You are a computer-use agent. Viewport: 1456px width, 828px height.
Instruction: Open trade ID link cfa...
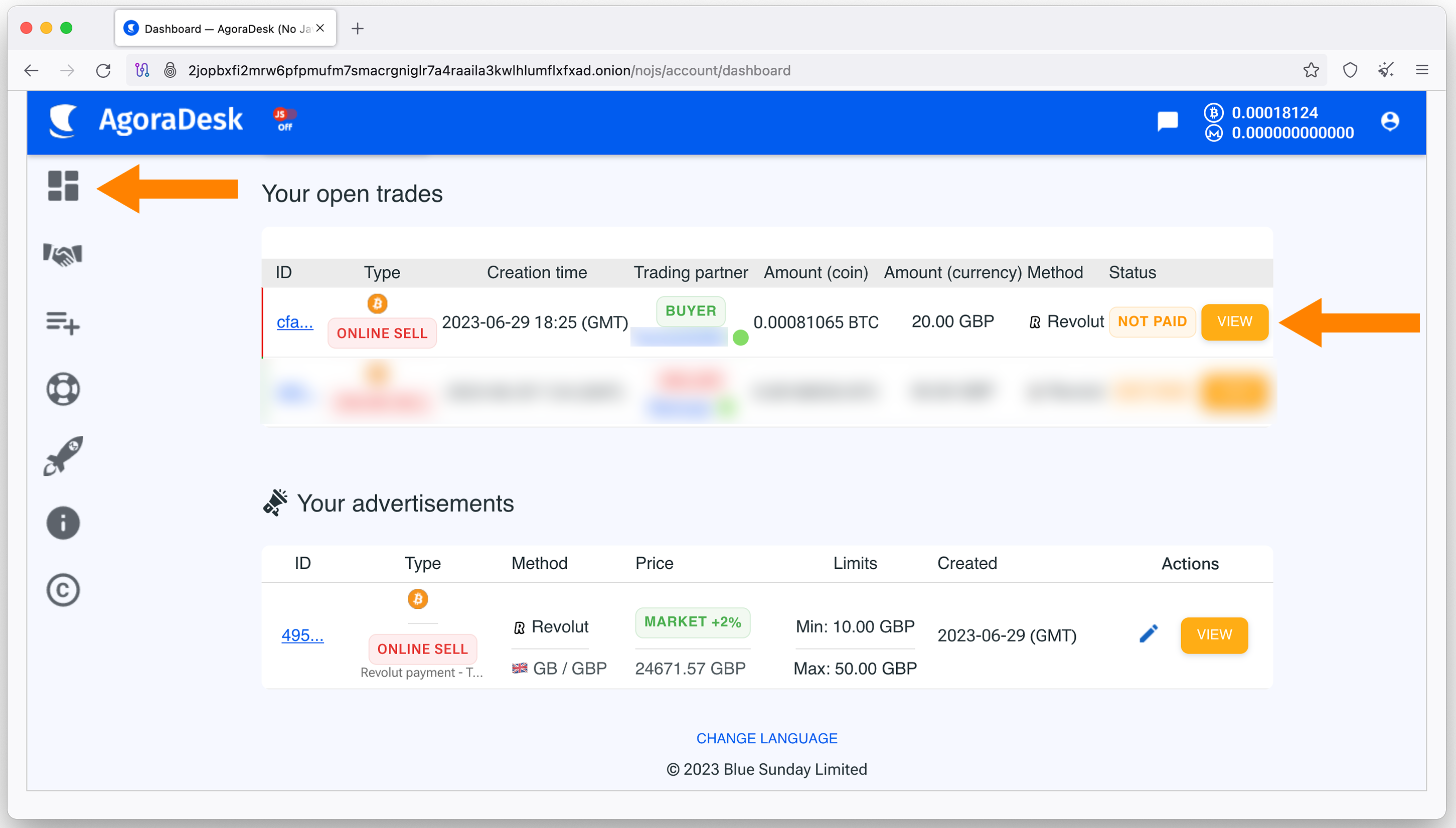pyautogui.click(x=294, y=322)
